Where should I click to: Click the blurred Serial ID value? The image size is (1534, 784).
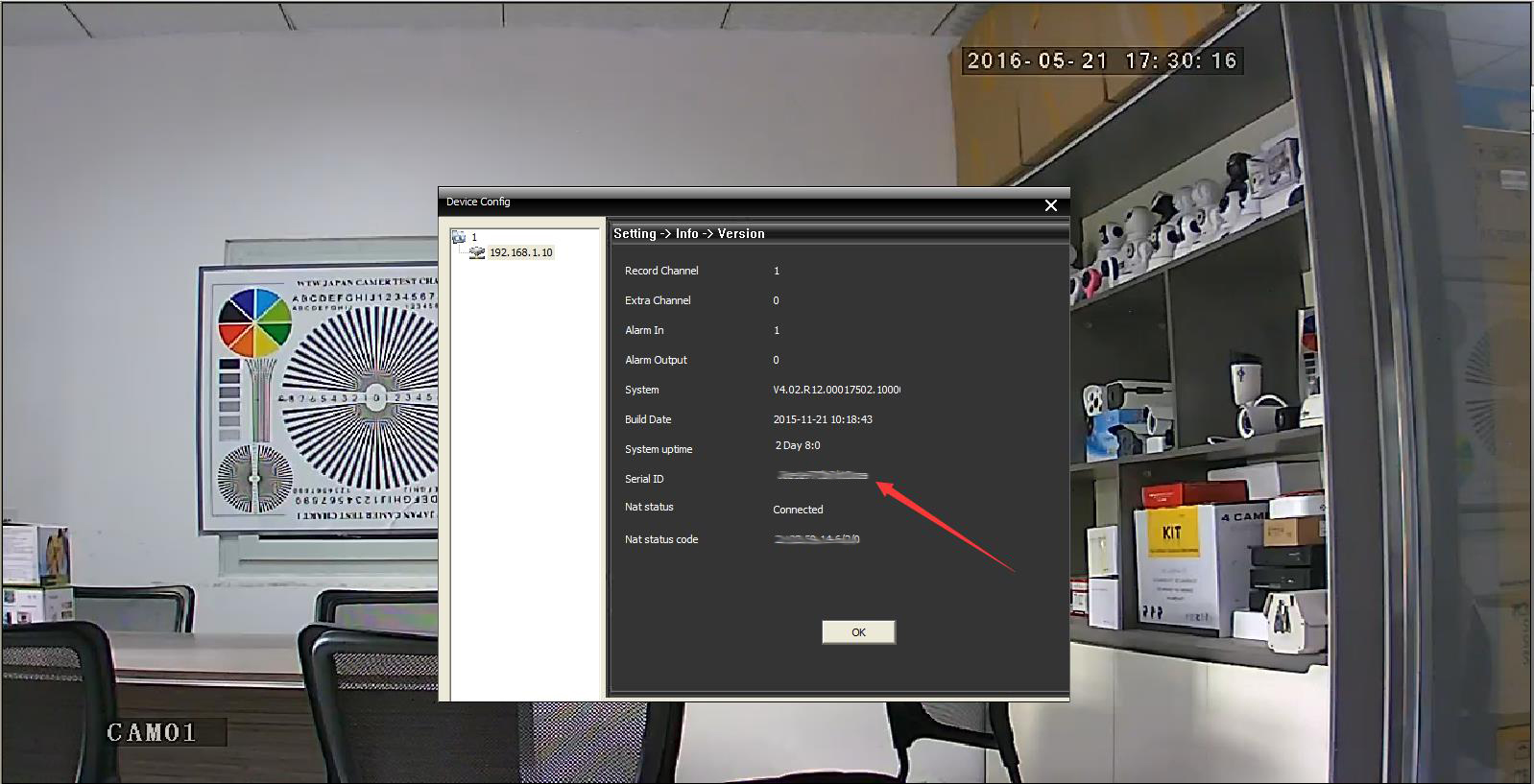(823, 475)
